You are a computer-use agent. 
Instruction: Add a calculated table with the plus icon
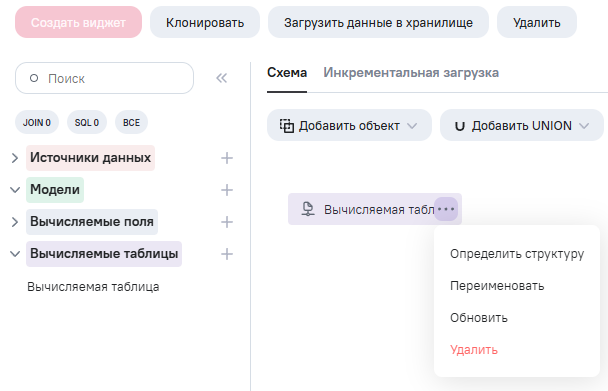tap(227, 254)
